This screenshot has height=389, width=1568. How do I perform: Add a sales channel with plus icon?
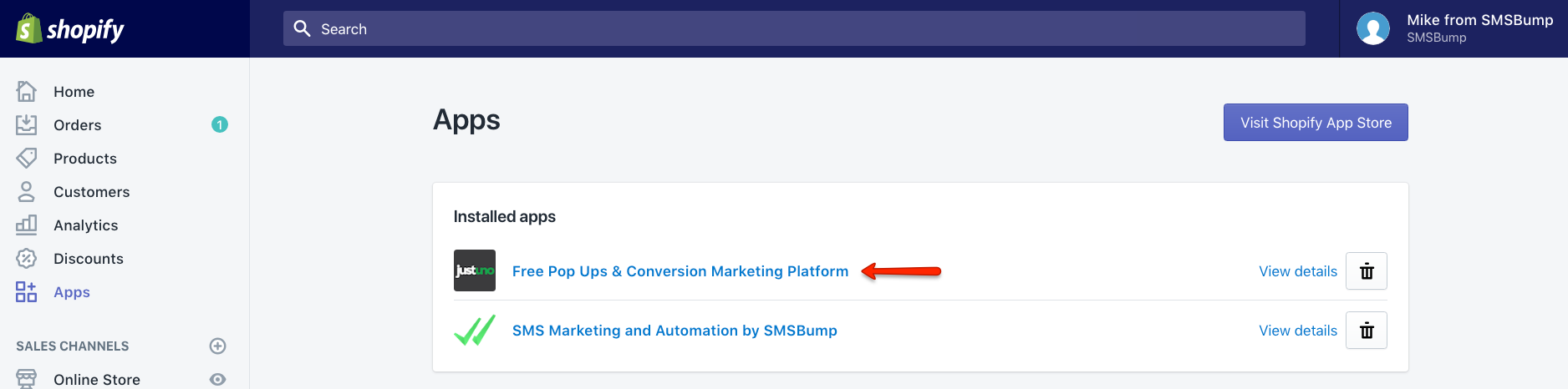tap(218, 346)
